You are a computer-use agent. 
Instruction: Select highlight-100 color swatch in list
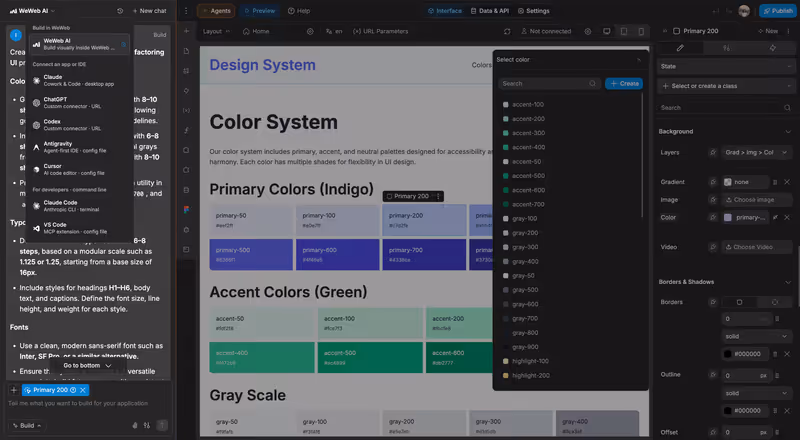click(506, 361)
